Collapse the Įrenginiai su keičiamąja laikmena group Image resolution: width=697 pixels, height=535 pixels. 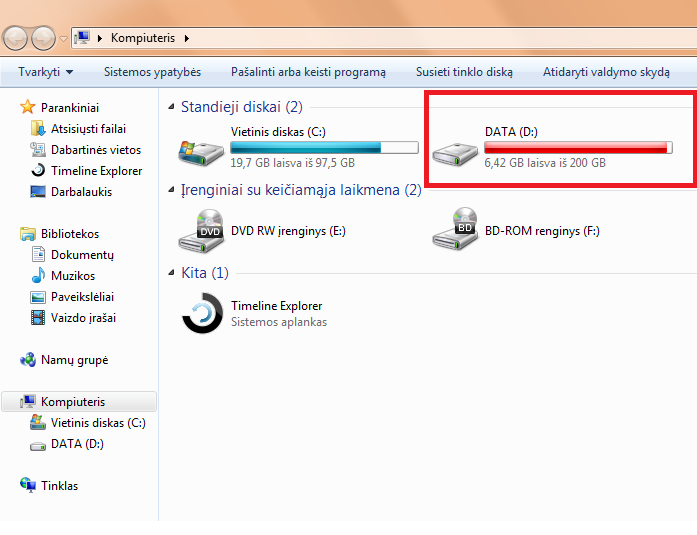(171, 190)
